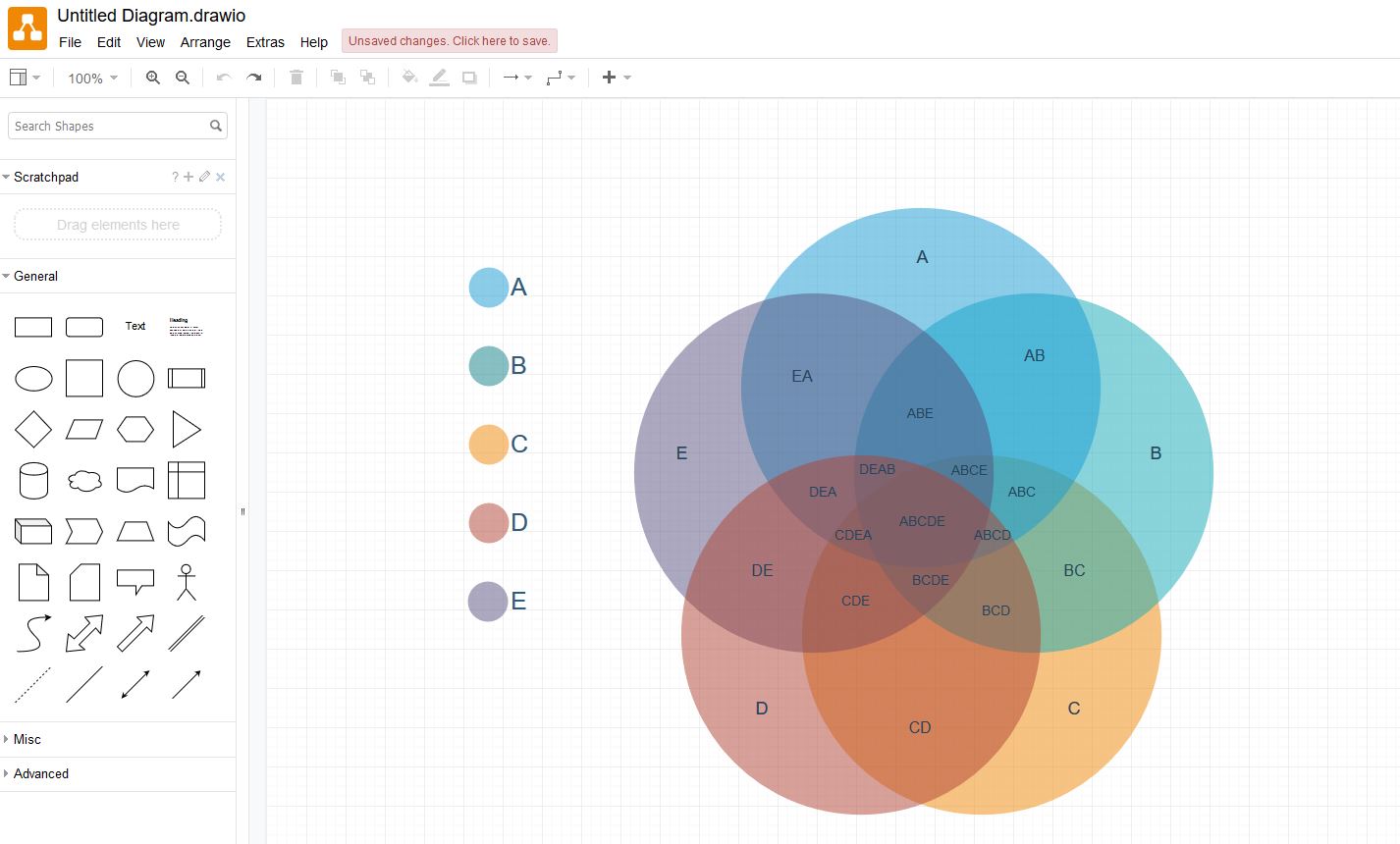Click the to front icon
Viewport: 1400px width, 844px height.
(x=338, y=78)
